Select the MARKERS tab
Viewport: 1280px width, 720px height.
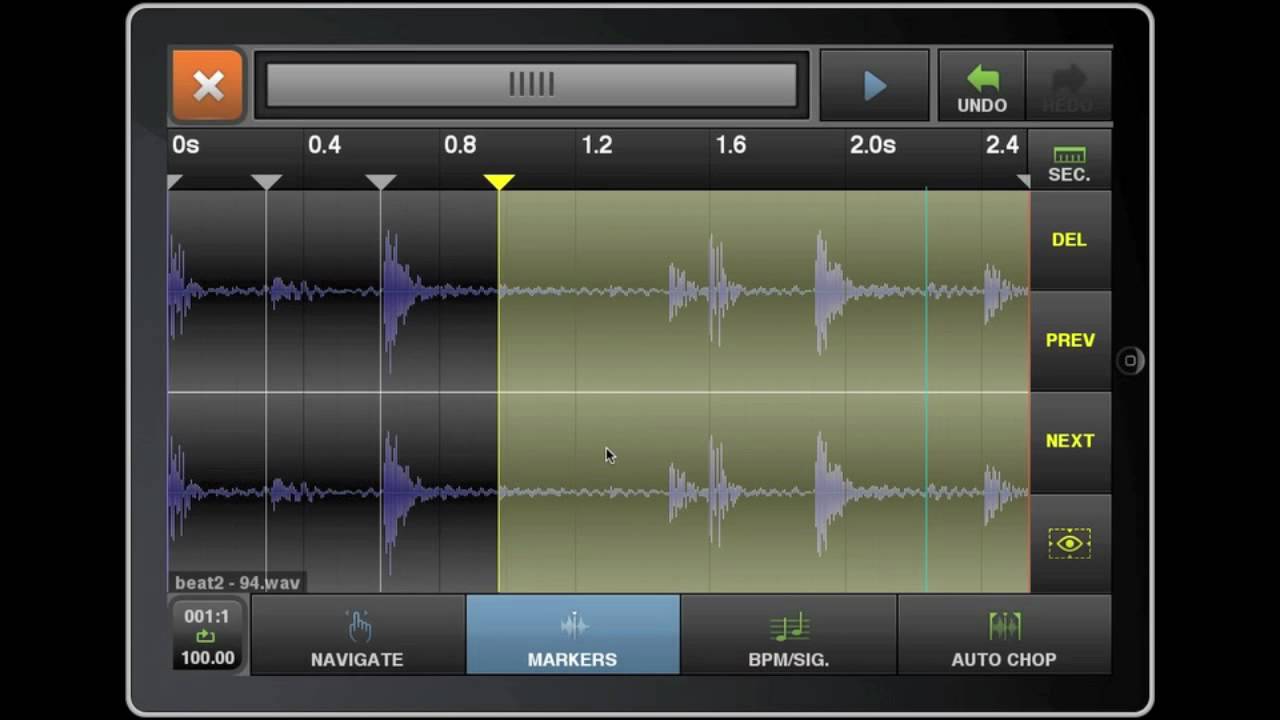[x=573, y=635]
